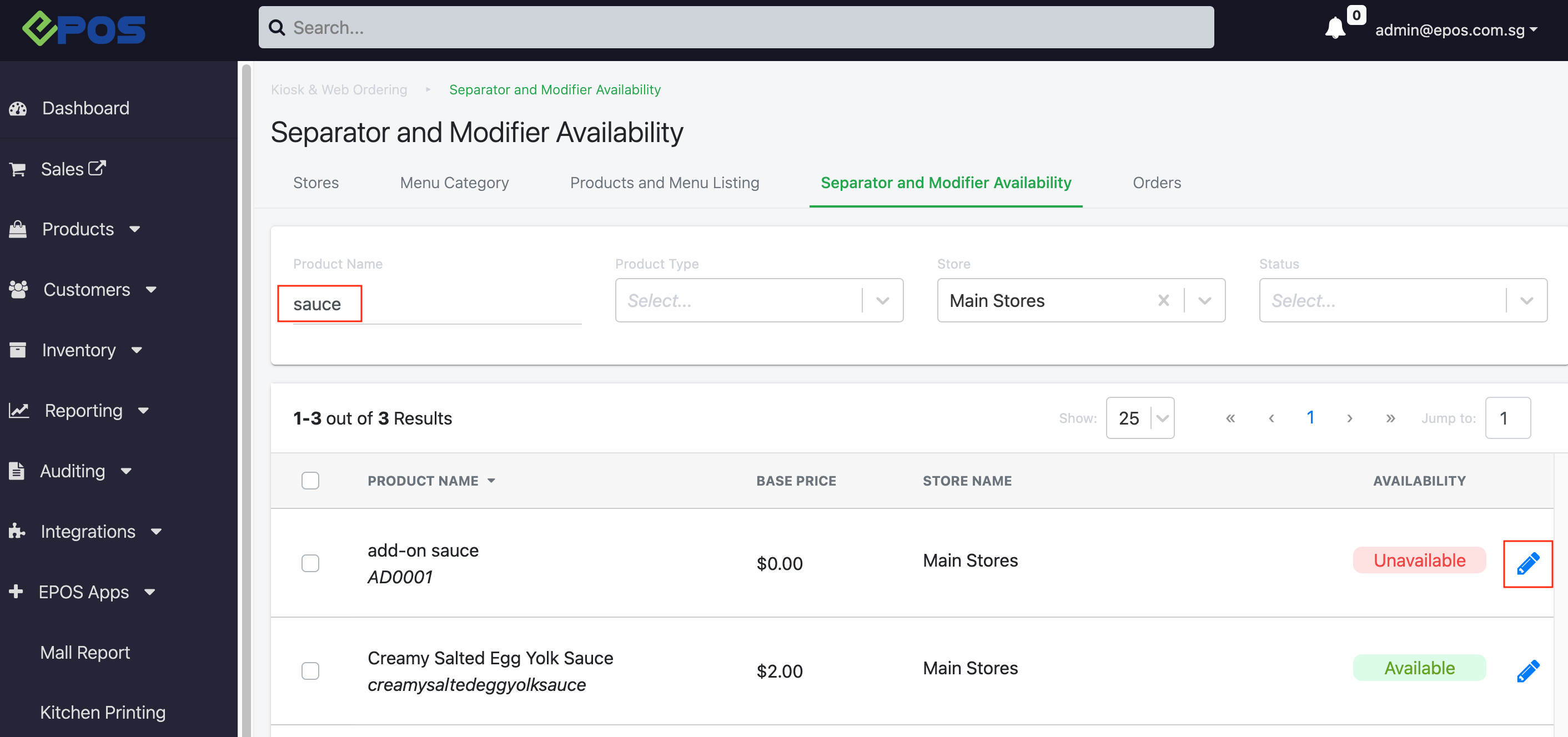Select the Creamy Salted Egg Yolk Sauce checkbox

click(x=310, y=670)
